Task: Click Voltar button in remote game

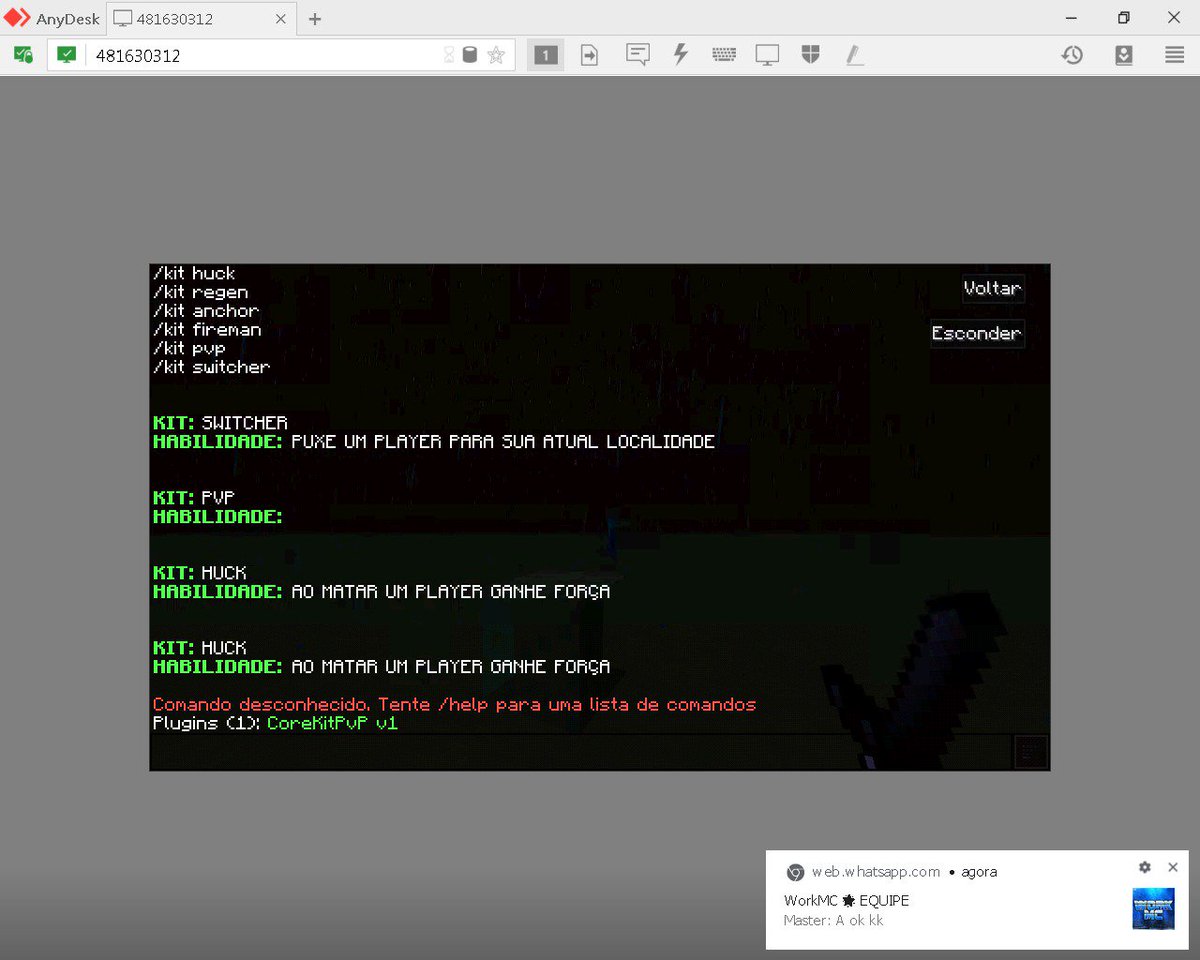Action: coord(993,288)
